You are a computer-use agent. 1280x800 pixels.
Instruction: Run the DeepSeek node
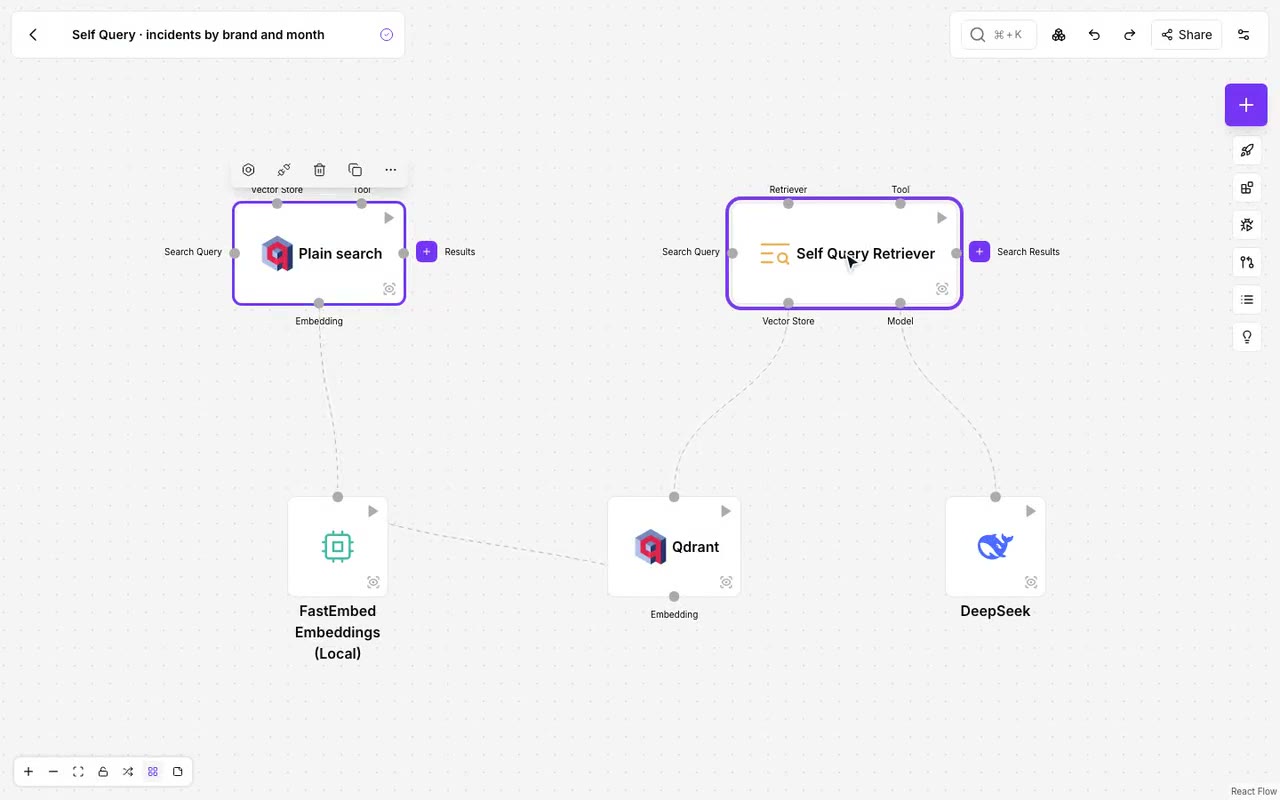click(x=1030, y=511)
